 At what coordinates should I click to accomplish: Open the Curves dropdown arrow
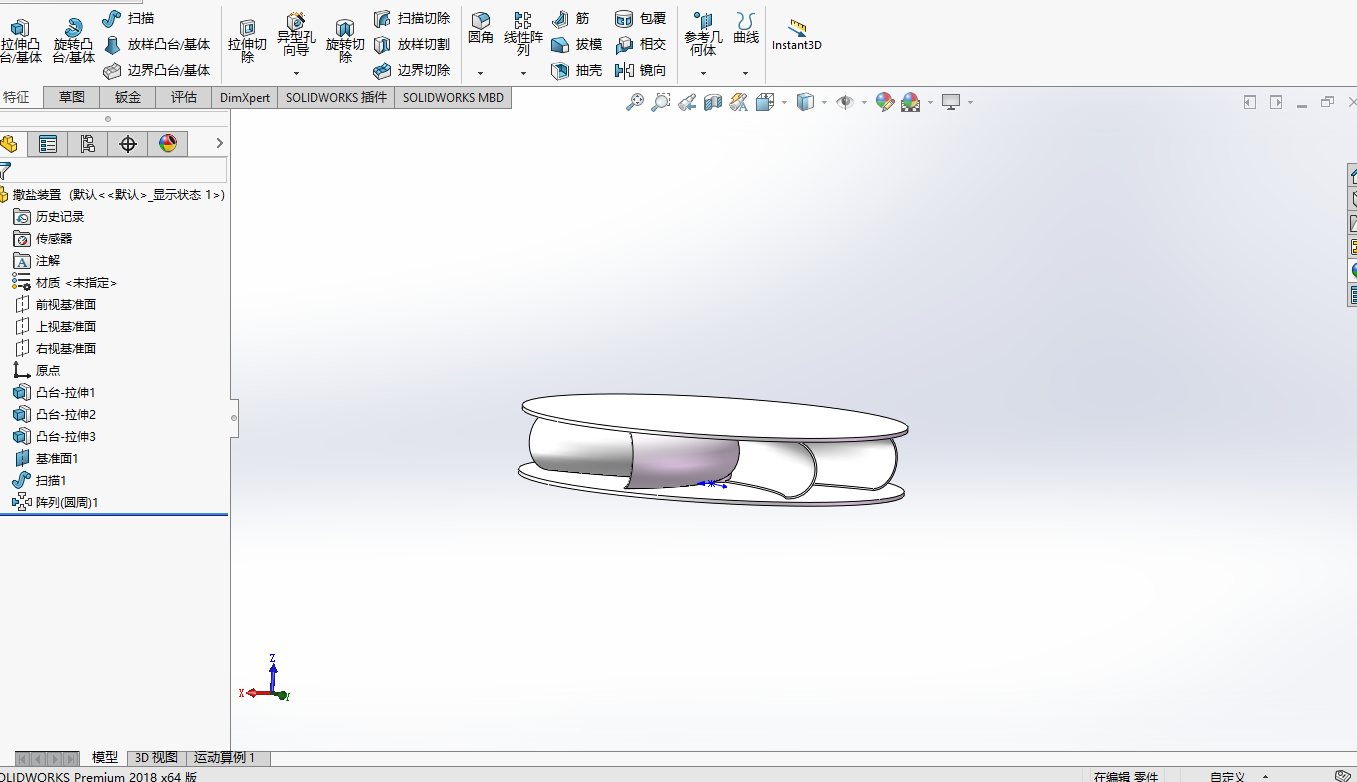point(745,73)
